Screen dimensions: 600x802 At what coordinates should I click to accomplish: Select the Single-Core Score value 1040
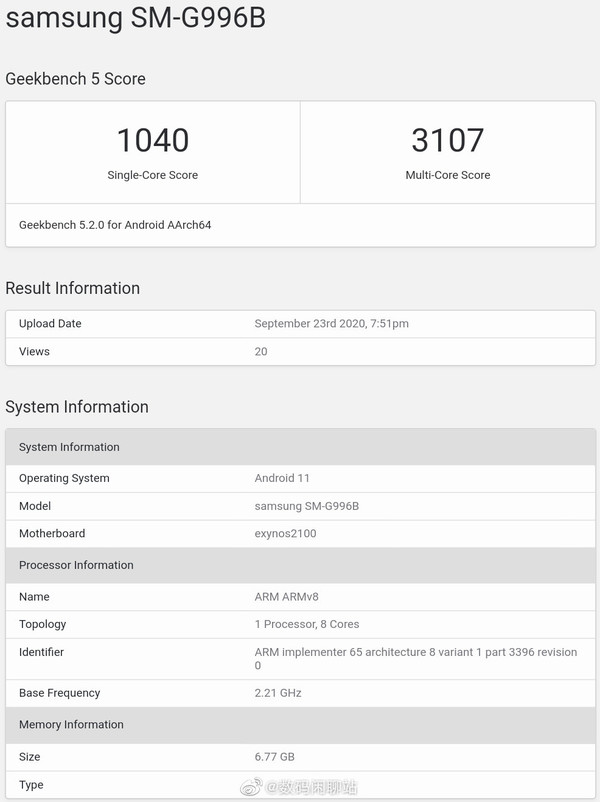(x=153, y=142)
